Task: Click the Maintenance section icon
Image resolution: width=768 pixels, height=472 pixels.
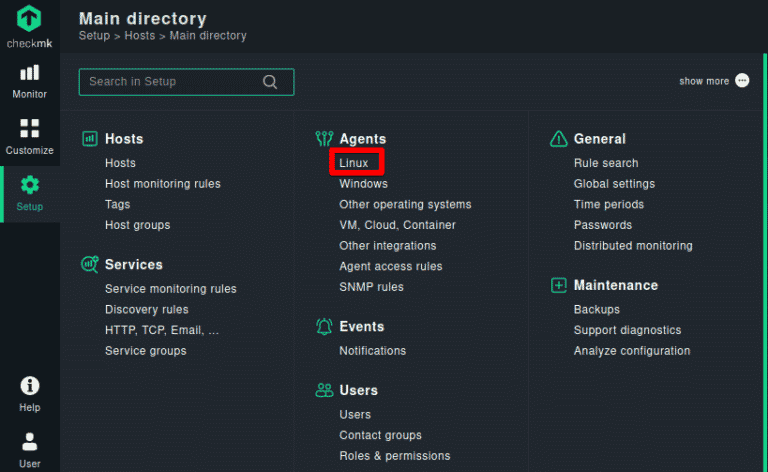Action: [x=558, y=285]
